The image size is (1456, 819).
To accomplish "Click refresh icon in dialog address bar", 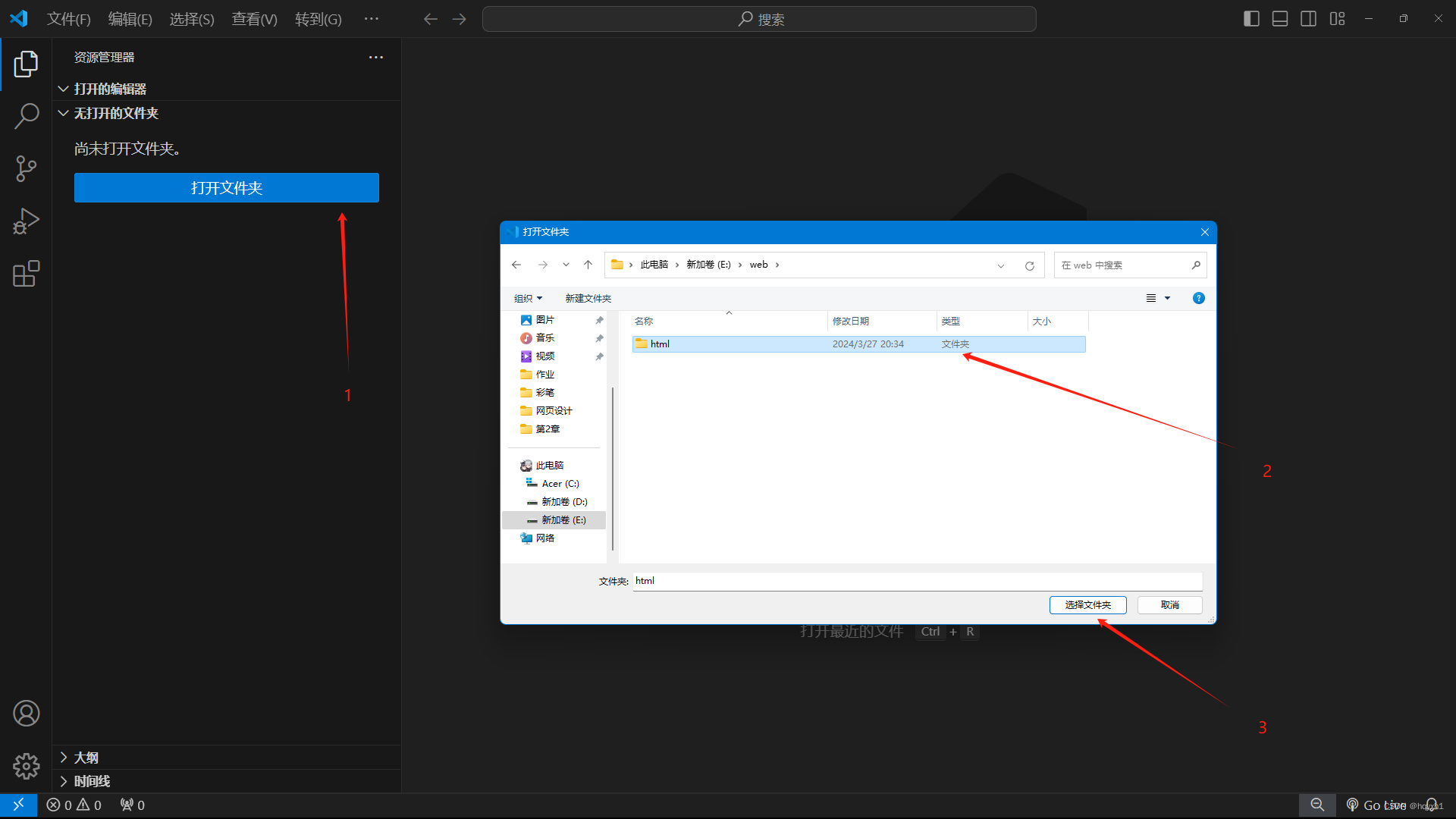I will coord(1029,265).
